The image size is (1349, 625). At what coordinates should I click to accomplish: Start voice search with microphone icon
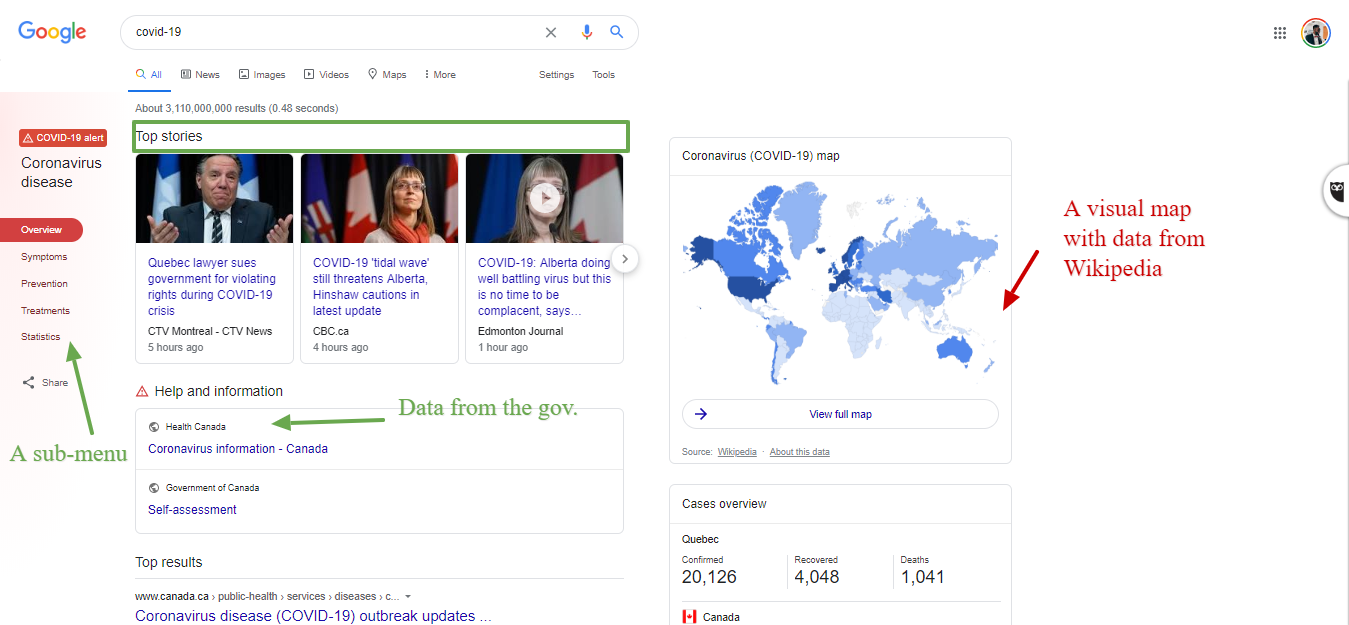tap(587, 32)
